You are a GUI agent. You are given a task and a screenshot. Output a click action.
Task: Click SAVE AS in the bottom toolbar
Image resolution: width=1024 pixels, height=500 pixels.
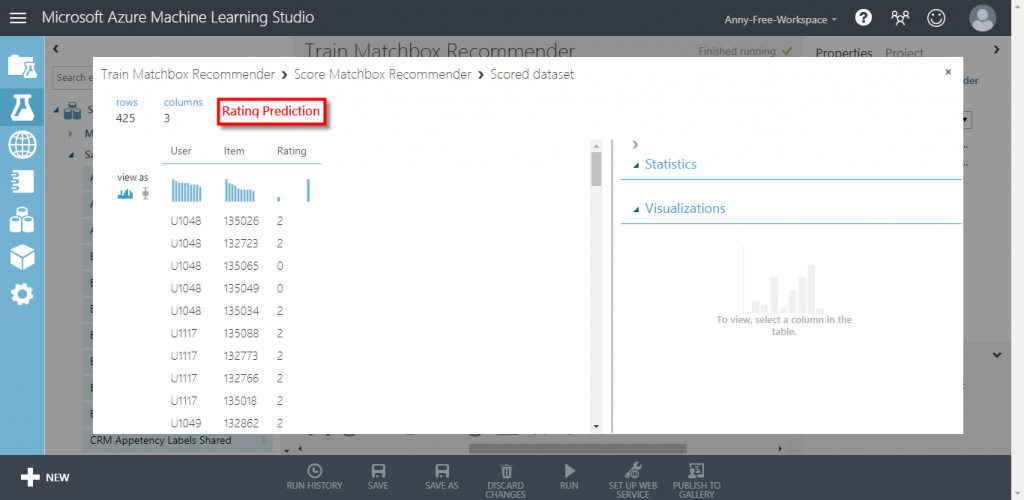(441, 477)
